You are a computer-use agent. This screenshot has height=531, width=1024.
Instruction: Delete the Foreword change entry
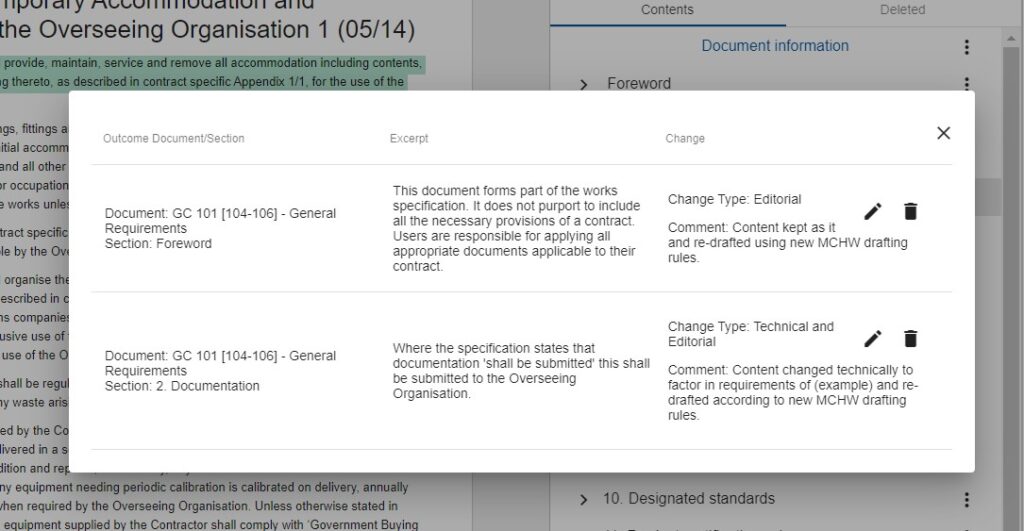point(910,211)
